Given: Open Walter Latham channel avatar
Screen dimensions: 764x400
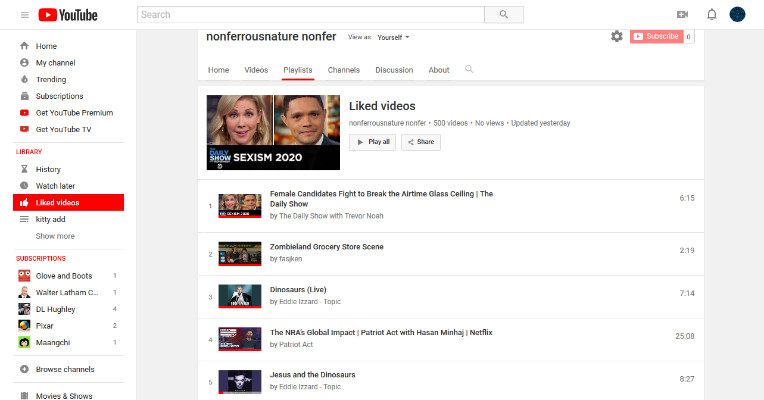Looking at the screenshot, I should (x=24, y=292).
